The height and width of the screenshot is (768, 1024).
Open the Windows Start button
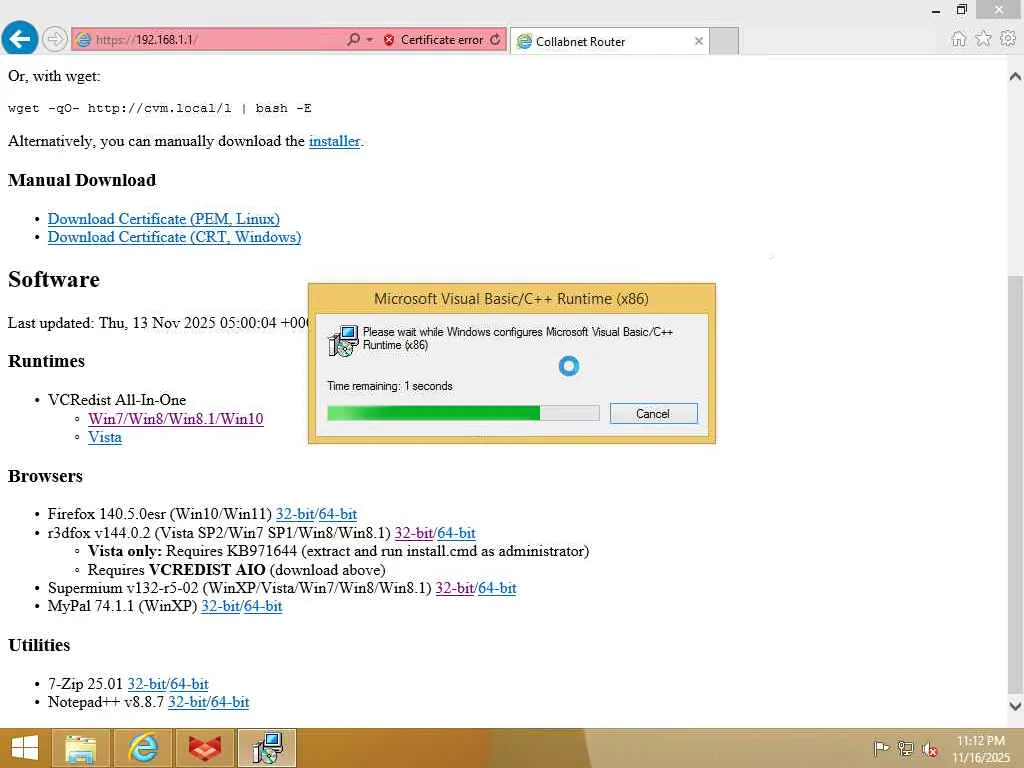click(25, 748)
